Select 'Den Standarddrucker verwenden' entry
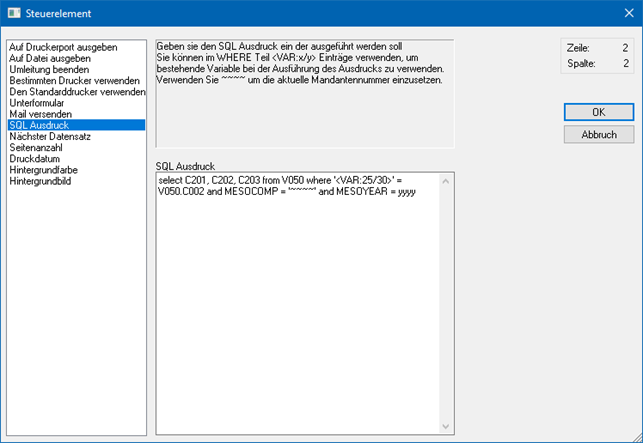The image size is (643, 443). (x=75, y=92)
